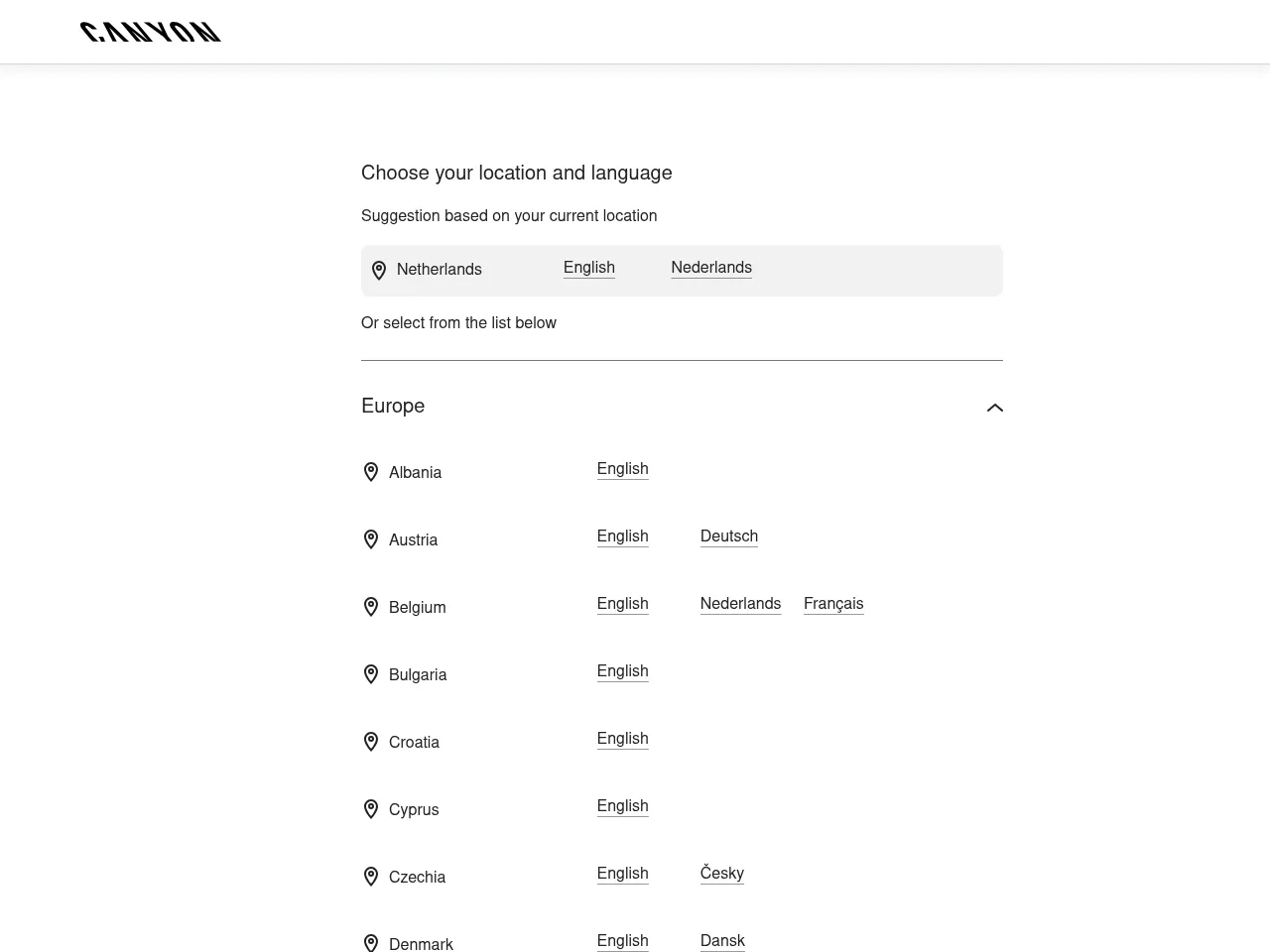1270x952 pixels.
Task: Click the location marker next to Croatia
Action: [371, 742]
